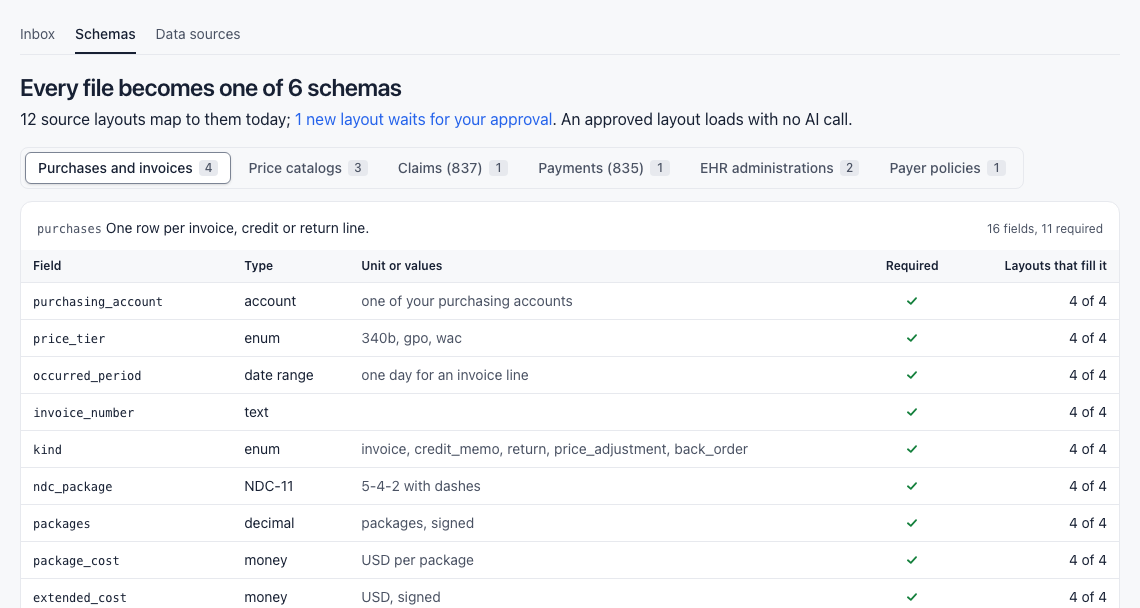Viewport: 1140px width, 608px height.
Task: Click required checkmark for extended_cost
Action: 912,598
